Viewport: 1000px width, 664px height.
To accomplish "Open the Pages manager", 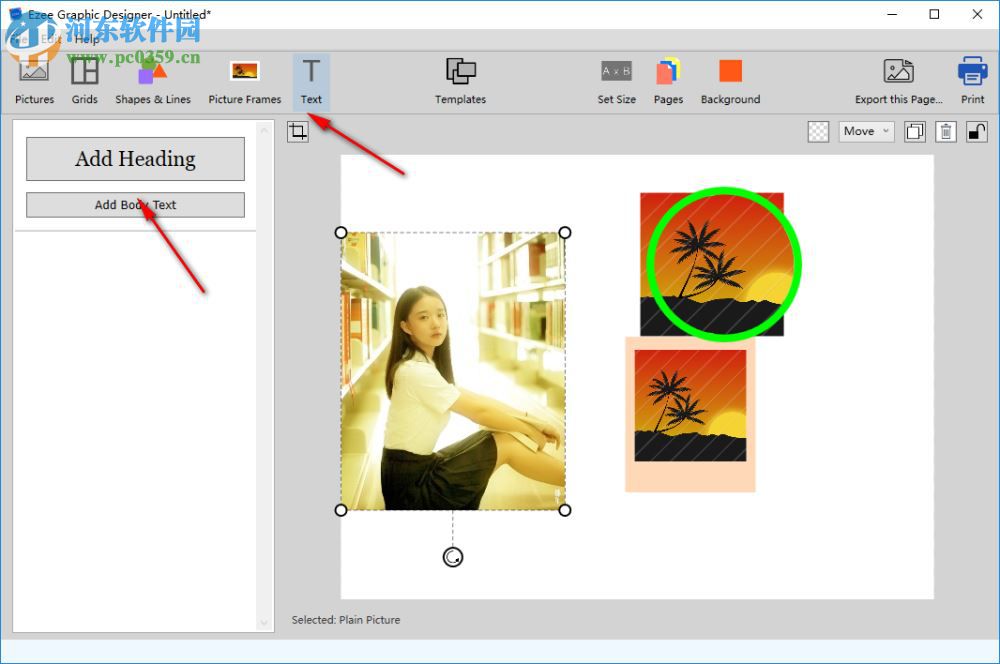I will (x=668, y=80).
